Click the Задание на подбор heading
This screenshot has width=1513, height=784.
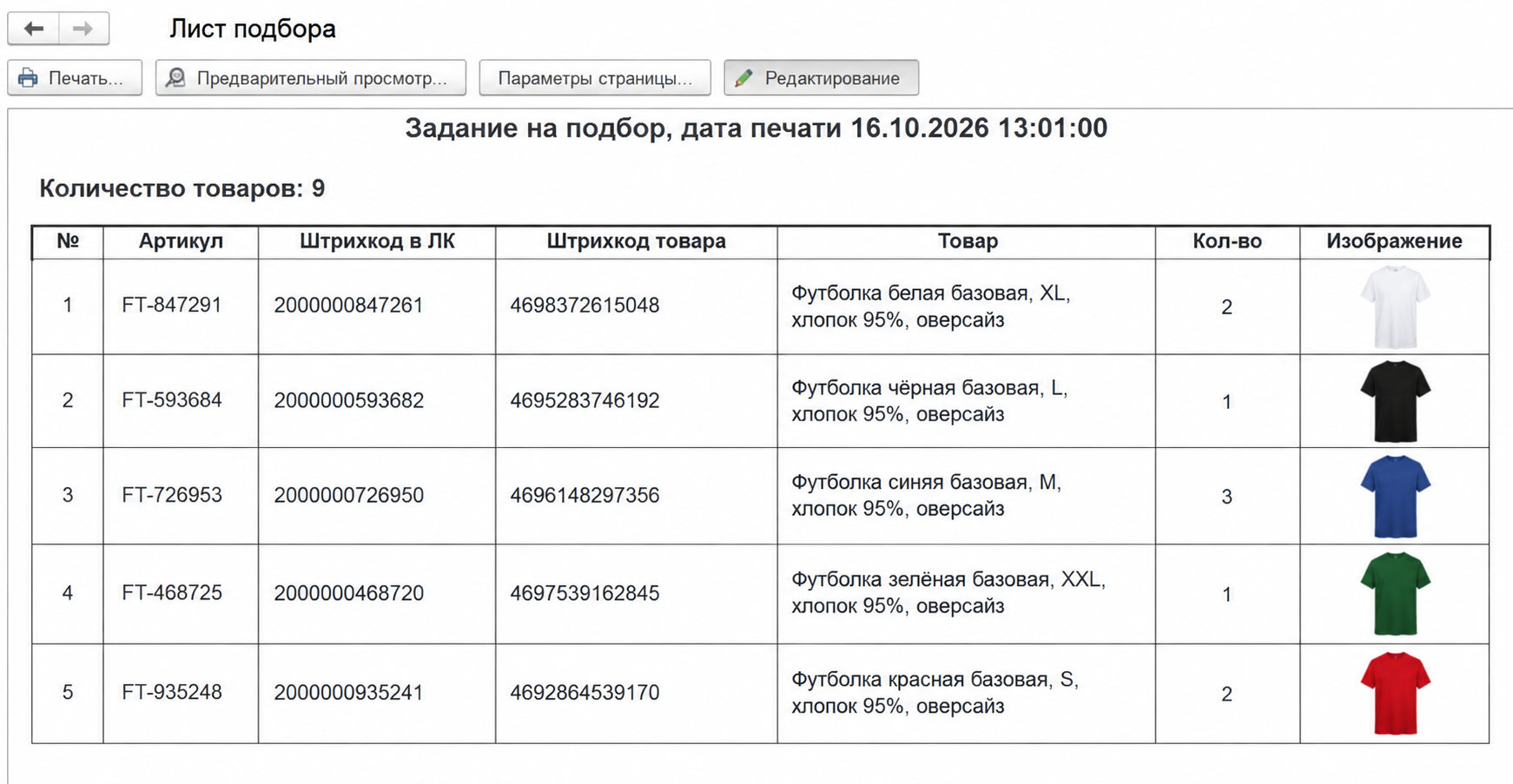[756, 128]
